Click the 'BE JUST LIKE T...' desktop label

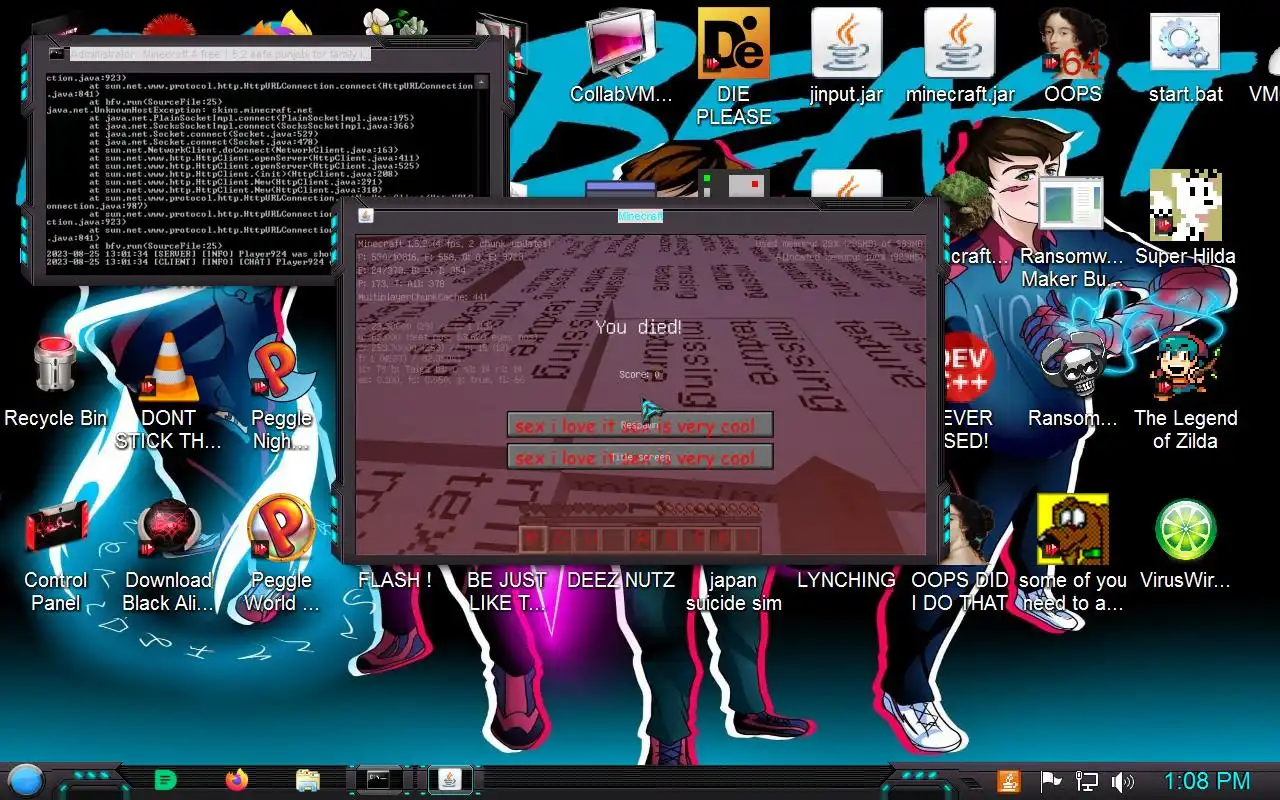click(x=507, y=591)
